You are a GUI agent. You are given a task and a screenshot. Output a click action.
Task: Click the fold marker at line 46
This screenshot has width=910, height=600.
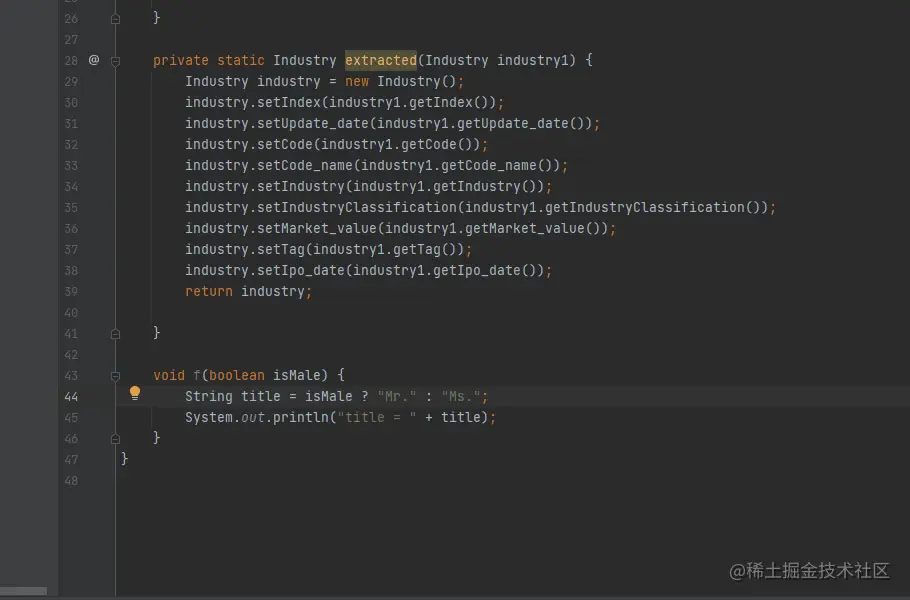tap(114, 438)
